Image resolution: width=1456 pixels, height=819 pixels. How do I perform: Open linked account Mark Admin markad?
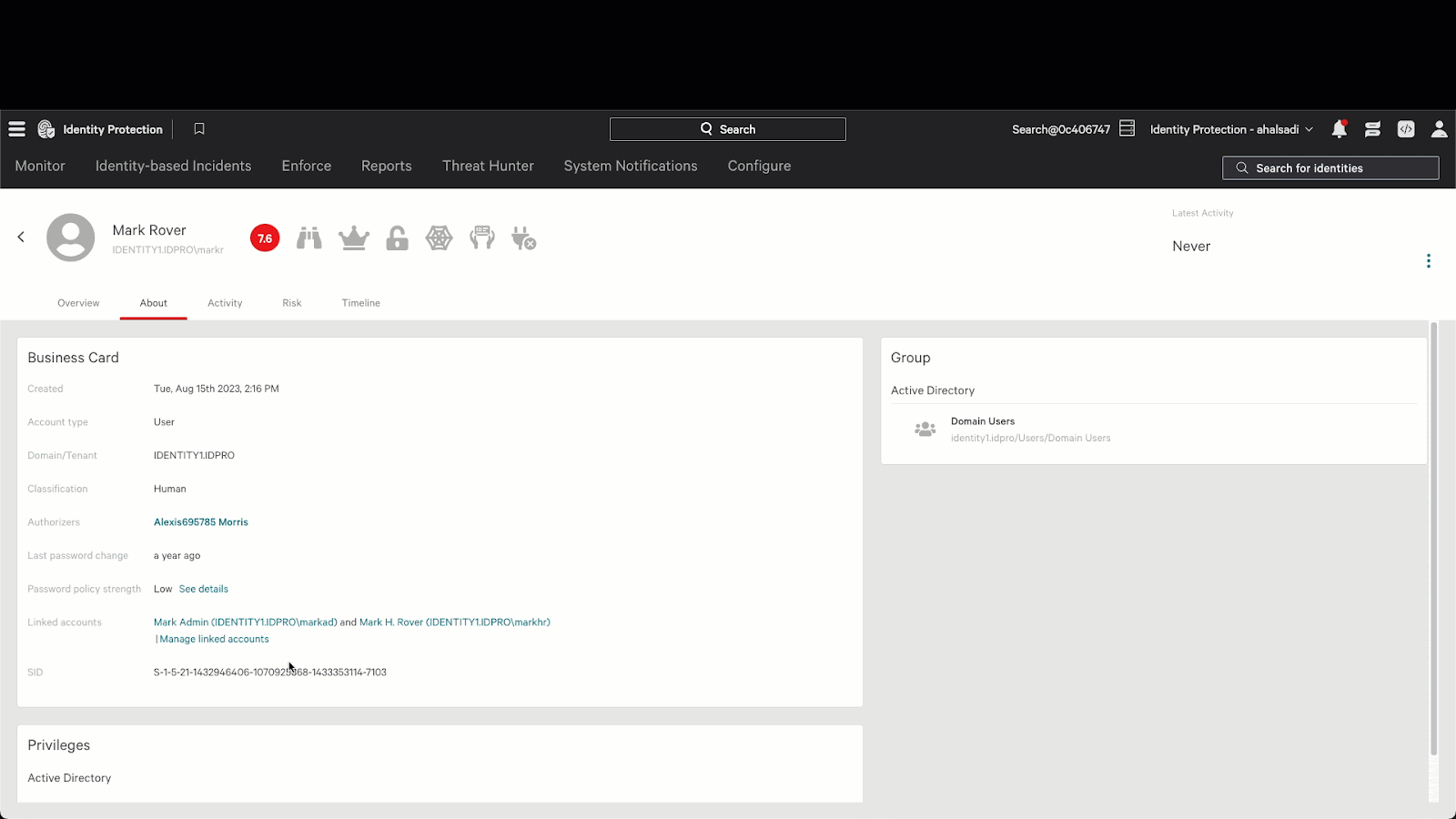[246, 622]
